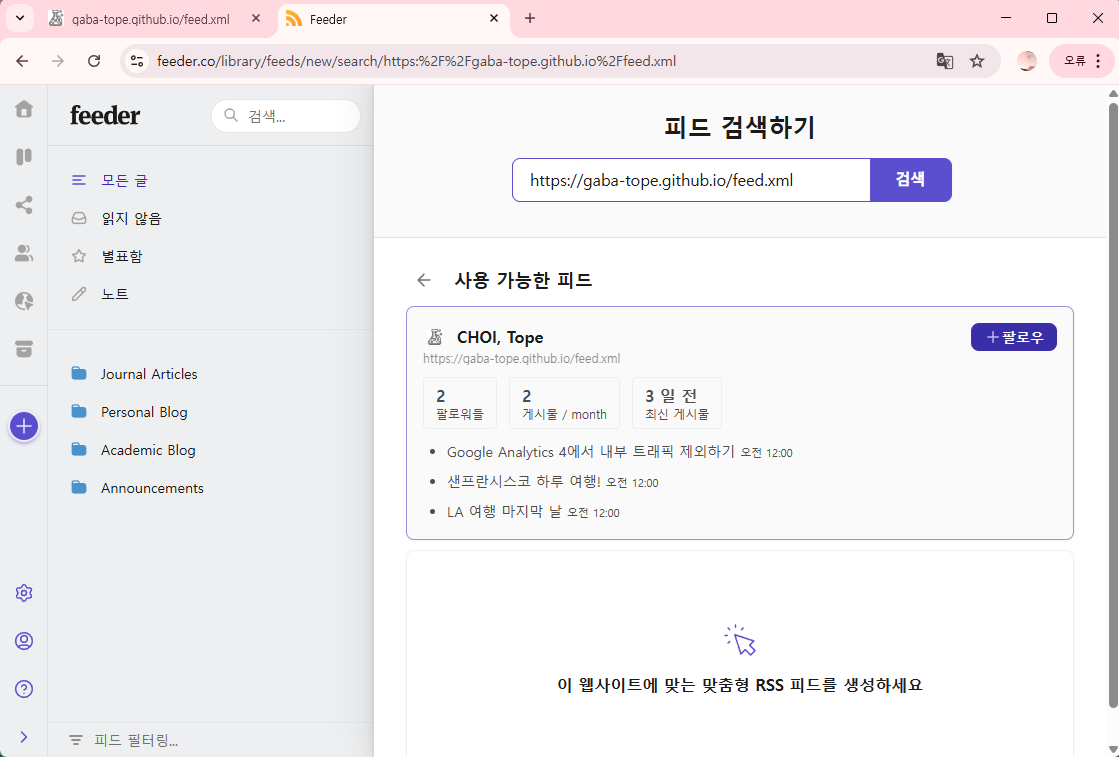Click the 팔로우 follow button
The image size is (1119, 757).
pyautogui.click(x=1013, y=337)
